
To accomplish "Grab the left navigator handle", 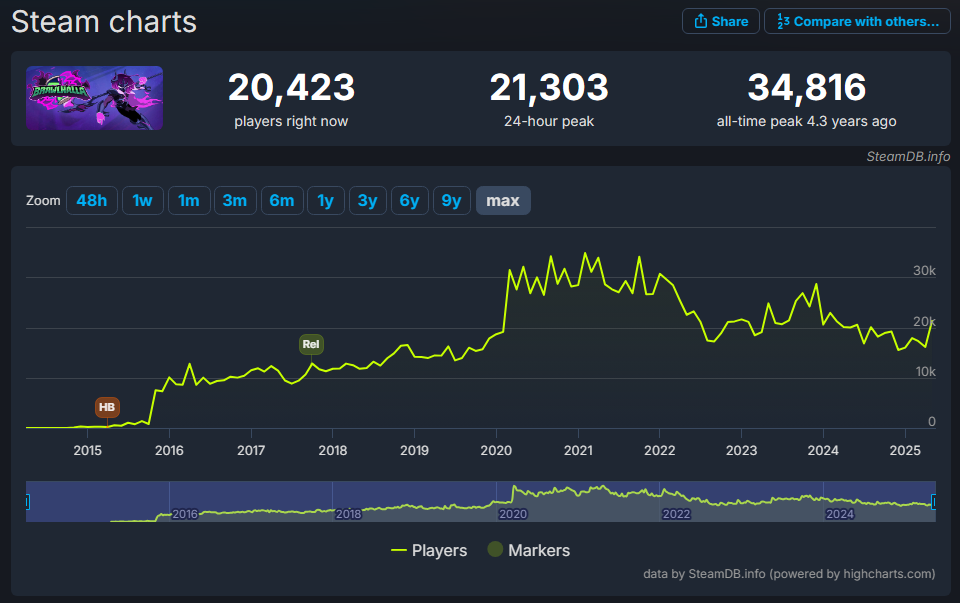I will click(x=27, y=503).
